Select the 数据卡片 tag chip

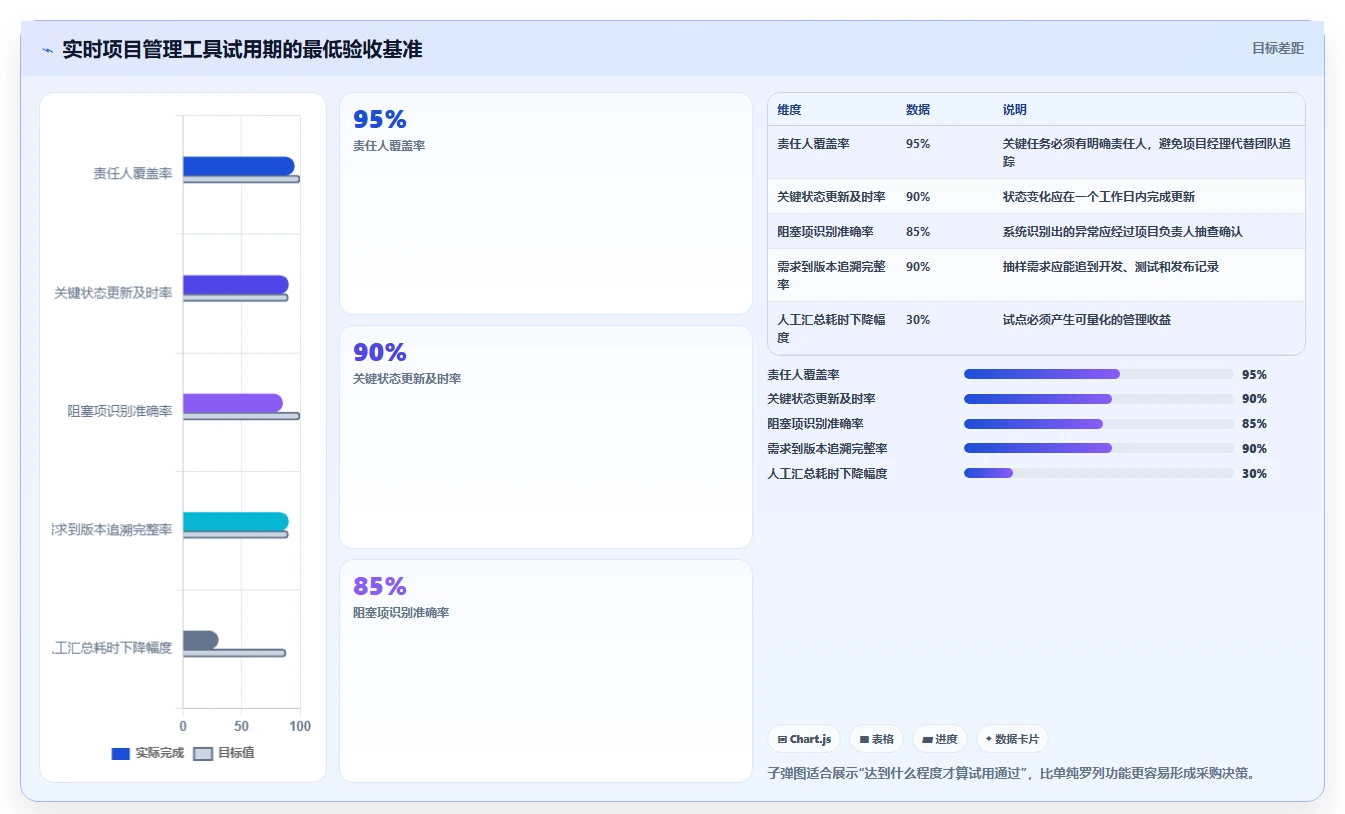pyautogui.click(x=1012, y=739)
